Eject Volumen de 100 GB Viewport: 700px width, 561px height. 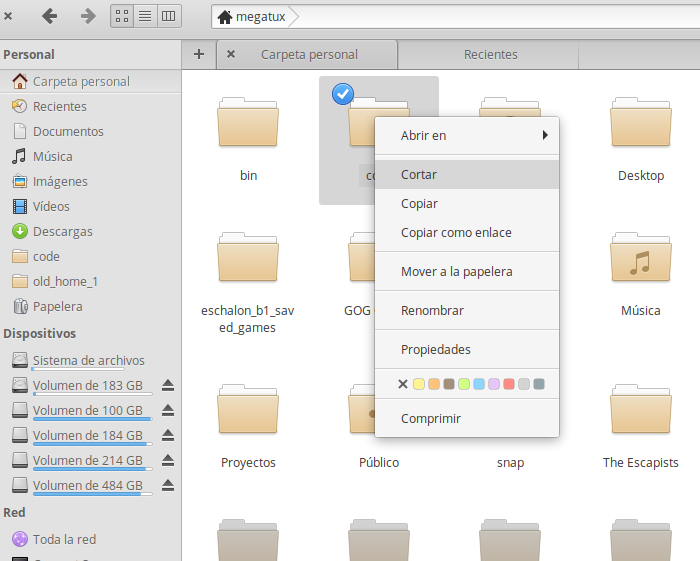[x=168, y=410]
